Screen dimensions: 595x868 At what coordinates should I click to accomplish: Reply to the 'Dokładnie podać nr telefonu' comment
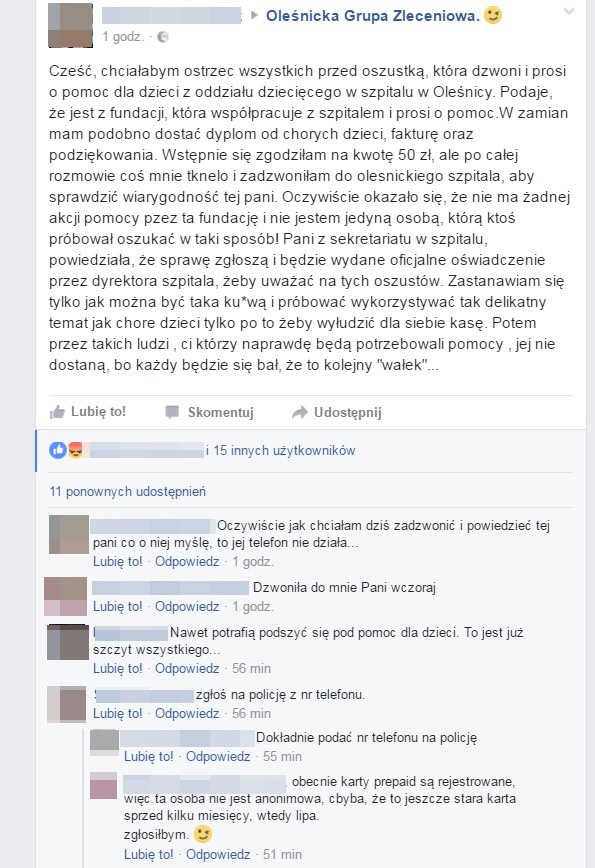tap(218, 756)
